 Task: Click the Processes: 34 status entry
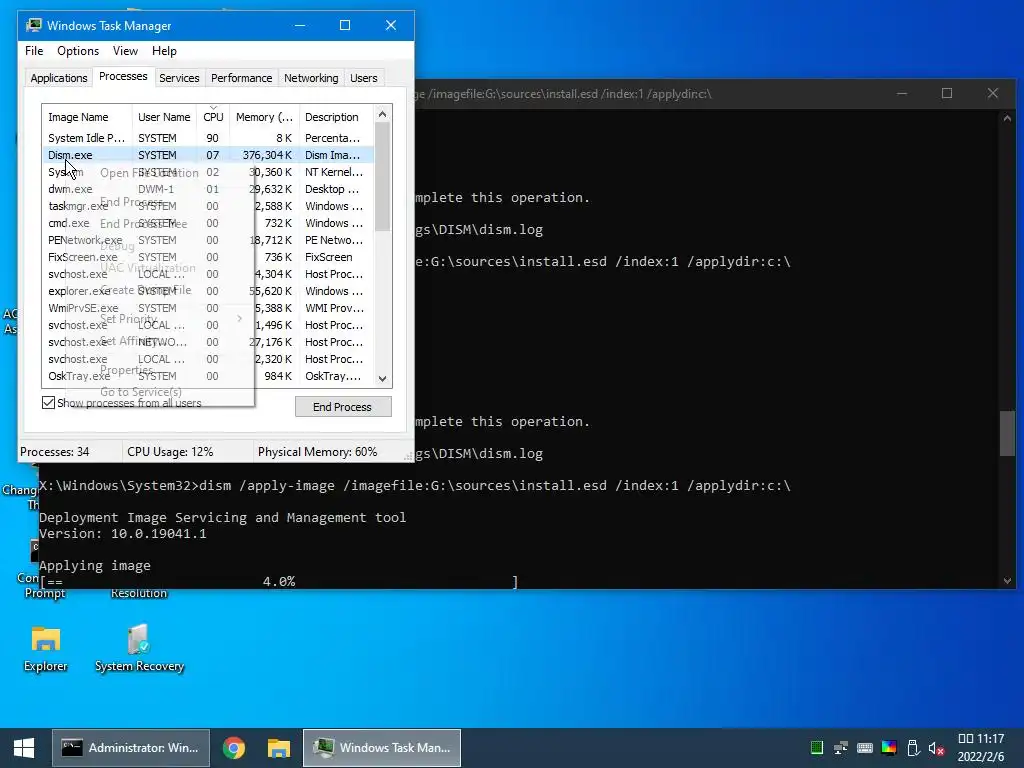point(55,452)
